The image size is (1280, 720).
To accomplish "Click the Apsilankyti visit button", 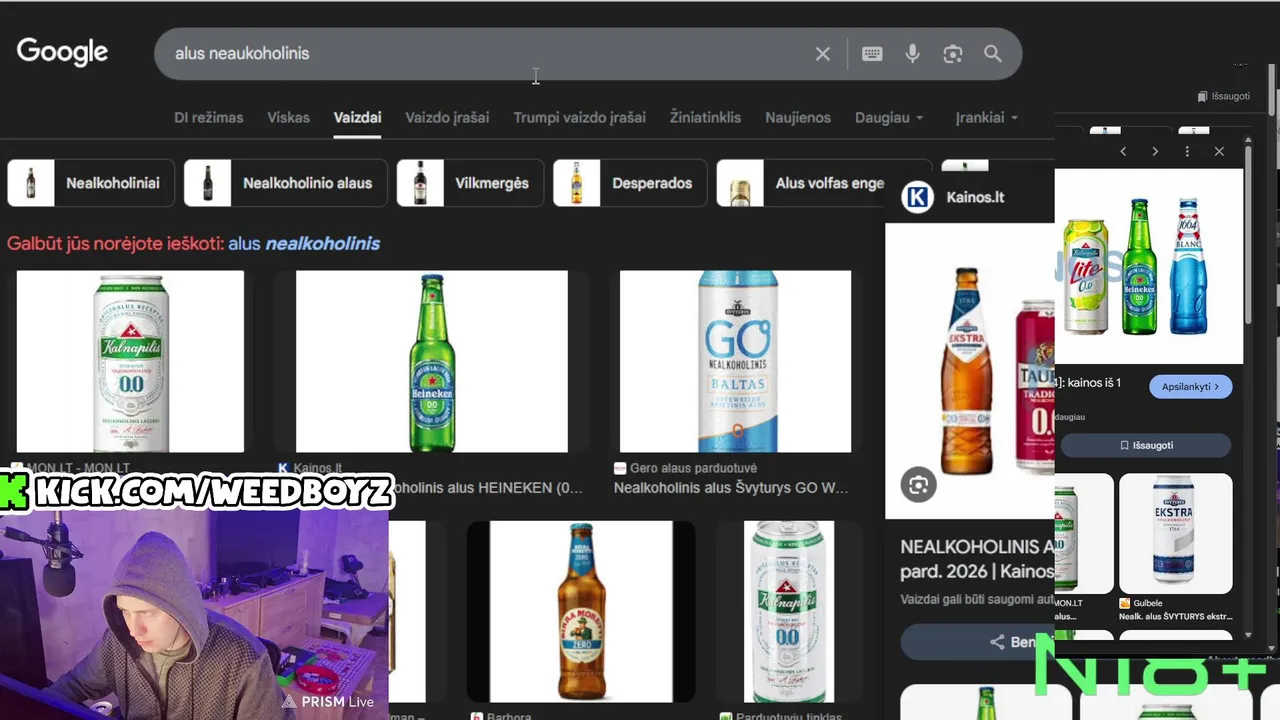I will (1190, 386).
